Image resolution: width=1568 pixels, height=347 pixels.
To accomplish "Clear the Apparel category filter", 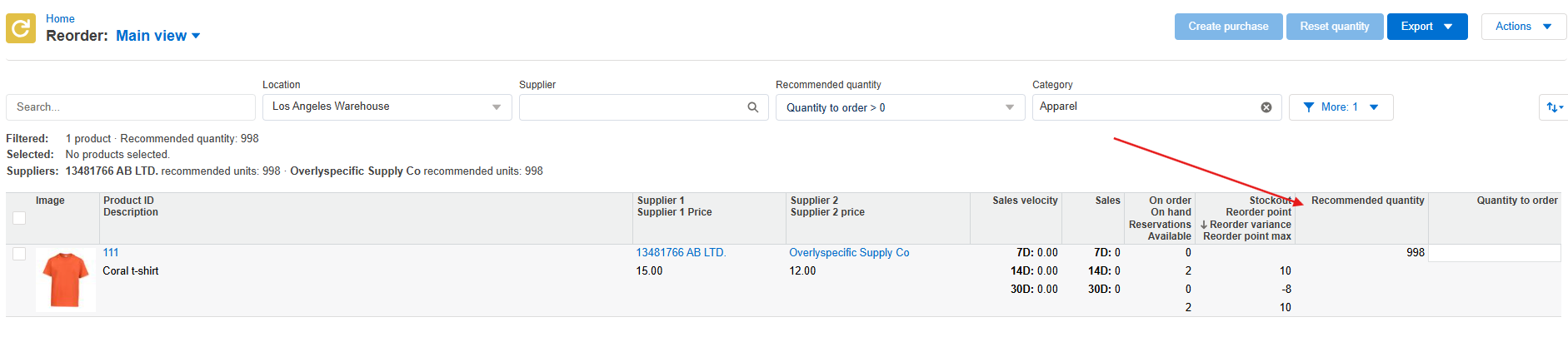I will tap(1266, 107).
